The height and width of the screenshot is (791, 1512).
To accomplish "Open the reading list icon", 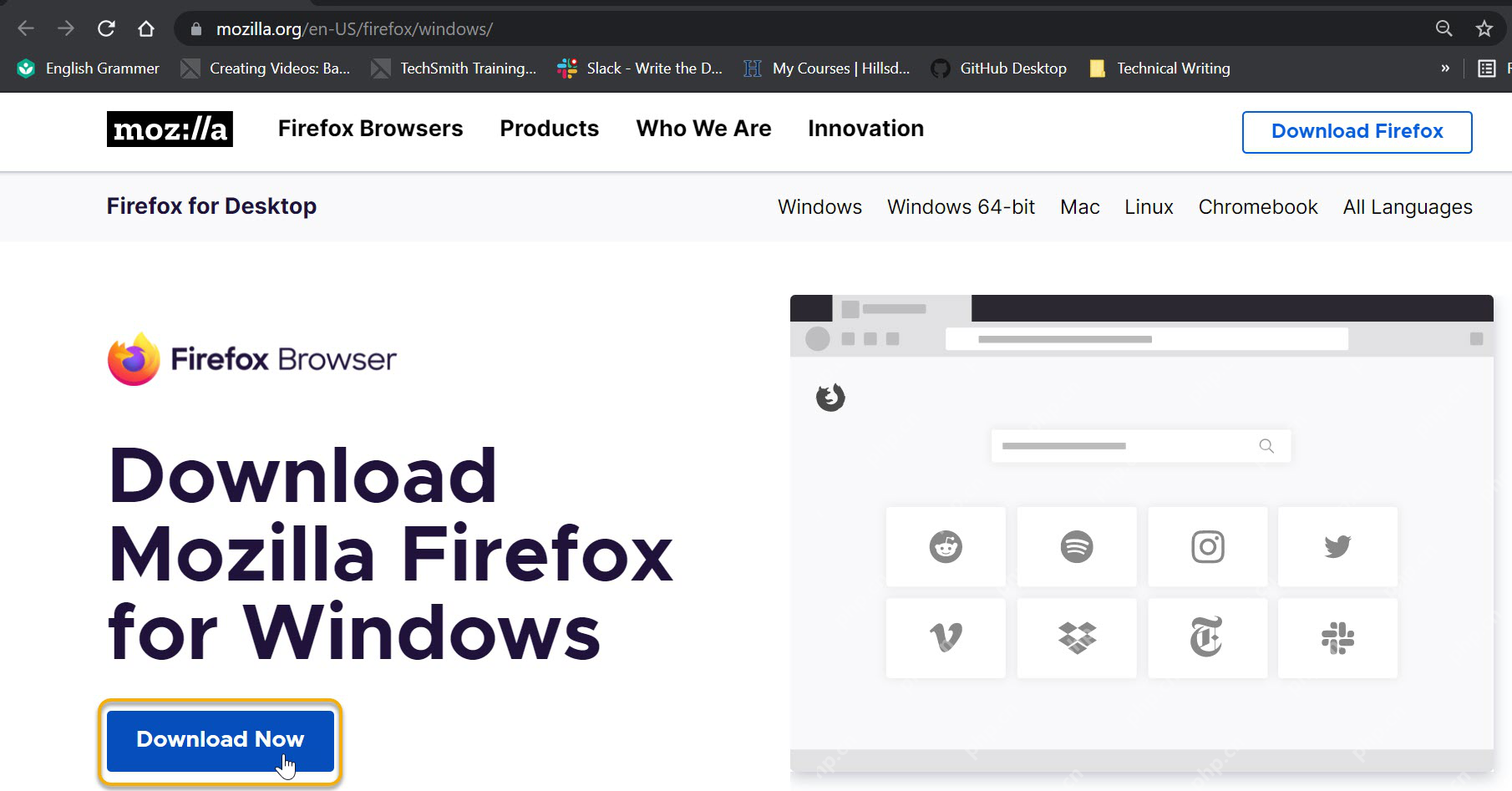I will click(1486, 68).
